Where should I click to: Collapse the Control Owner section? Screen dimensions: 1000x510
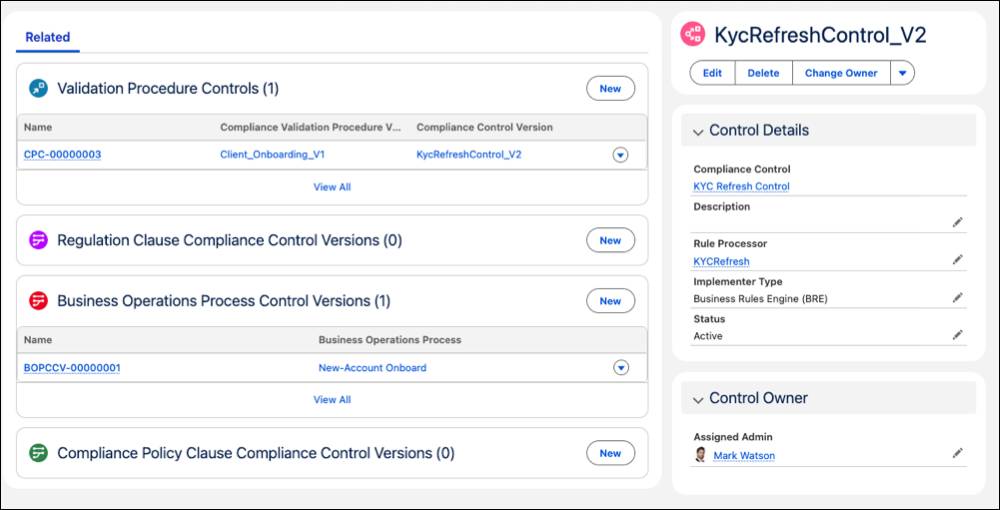pyautogui.click(x=698, y=399)
